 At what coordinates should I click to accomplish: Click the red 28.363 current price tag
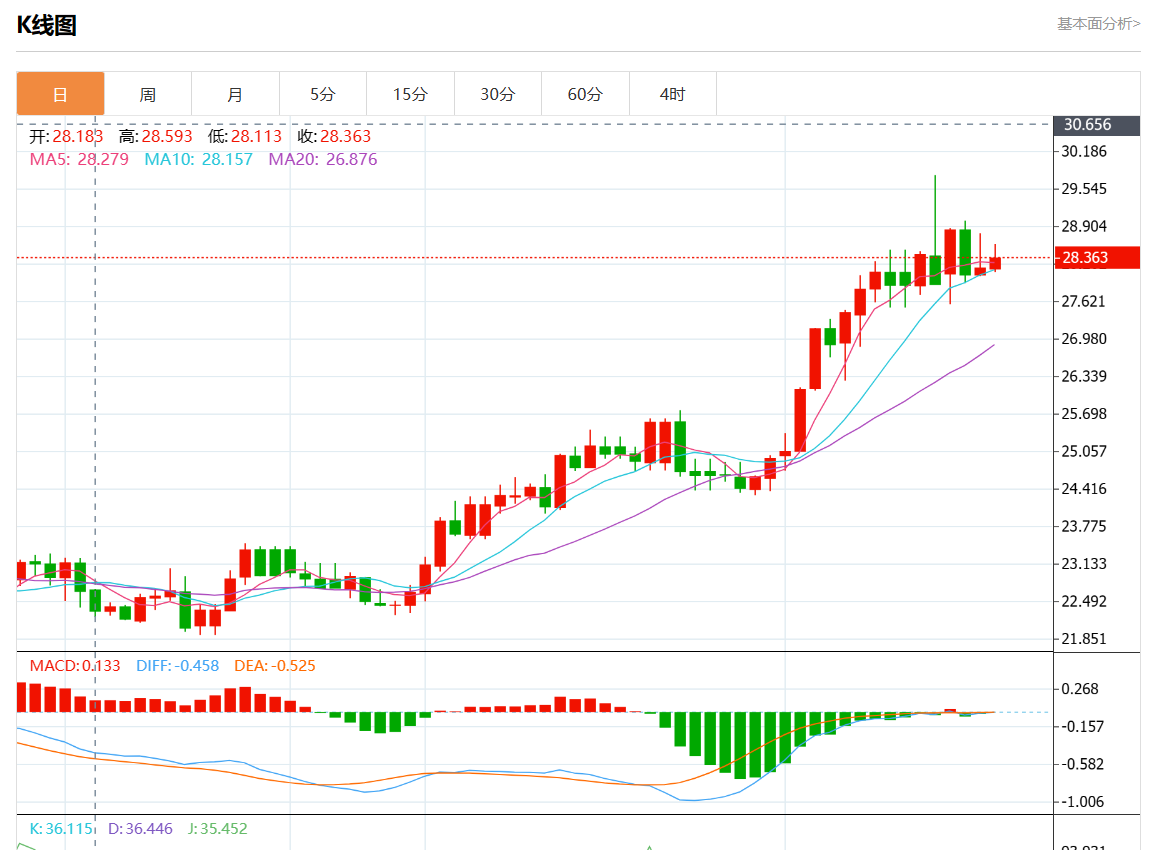click(x=1097, y=258)
